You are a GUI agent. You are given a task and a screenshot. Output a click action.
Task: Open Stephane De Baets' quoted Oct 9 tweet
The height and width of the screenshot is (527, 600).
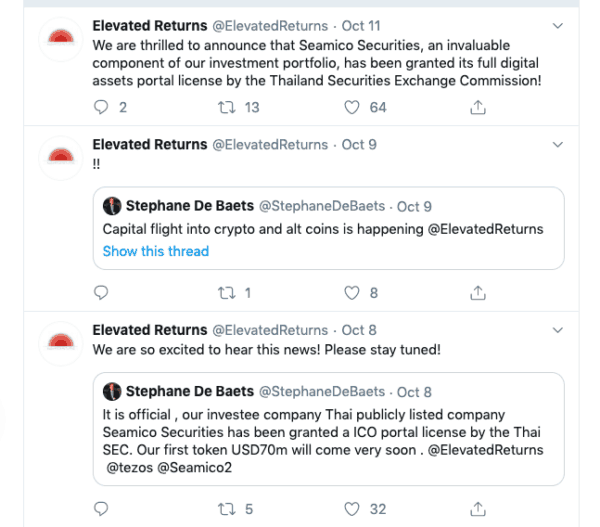(330, 229)
